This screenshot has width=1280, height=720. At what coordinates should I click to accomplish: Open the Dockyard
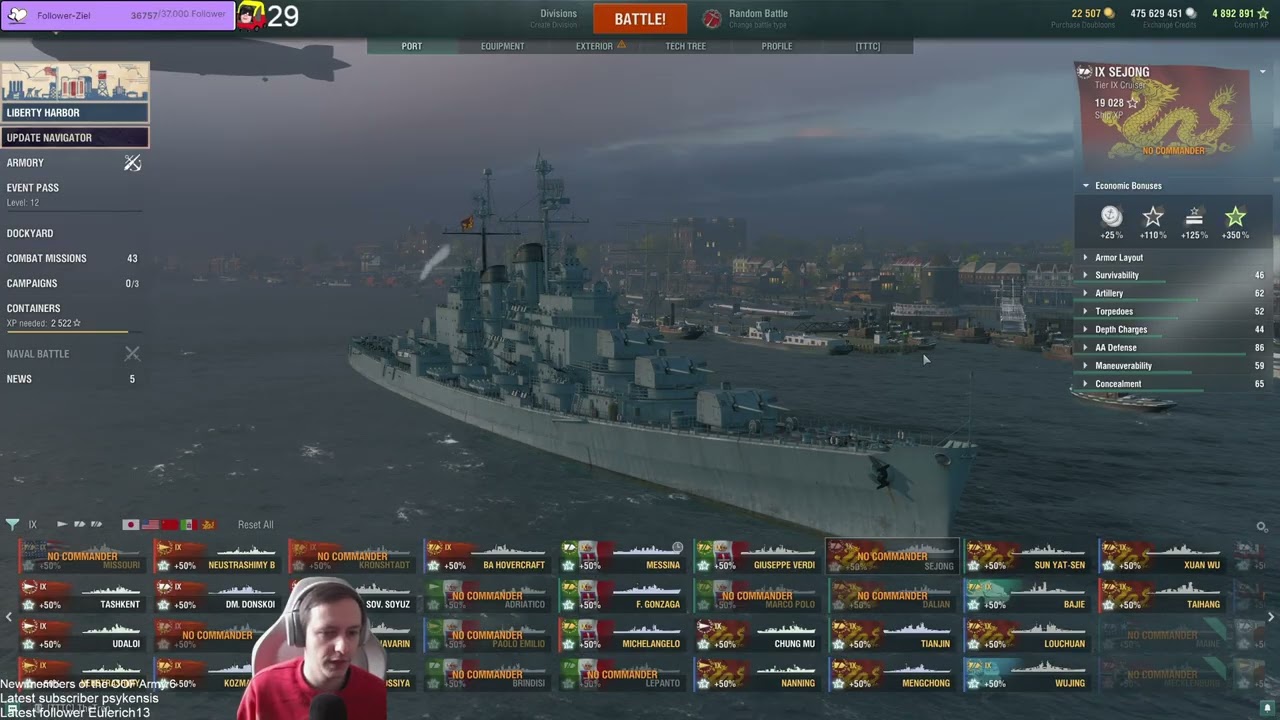30,234
